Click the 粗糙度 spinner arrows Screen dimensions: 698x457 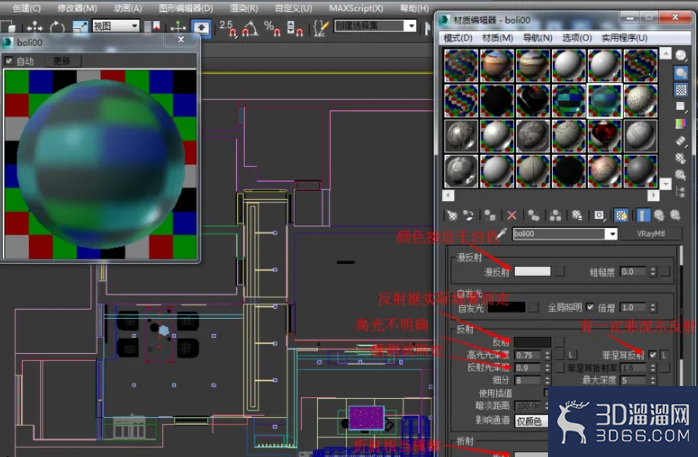click(653, 271)
